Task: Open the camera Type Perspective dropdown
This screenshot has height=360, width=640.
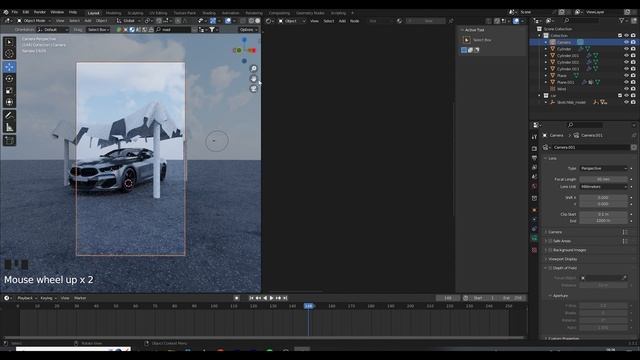Action: click(604, 168)
